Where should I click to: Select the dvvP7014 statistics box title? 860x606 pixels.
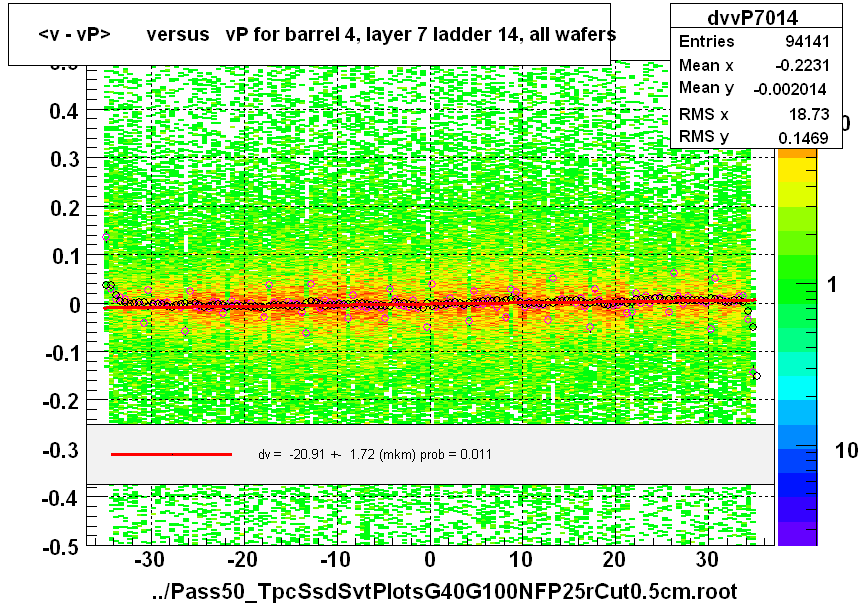tap(752, 18)
